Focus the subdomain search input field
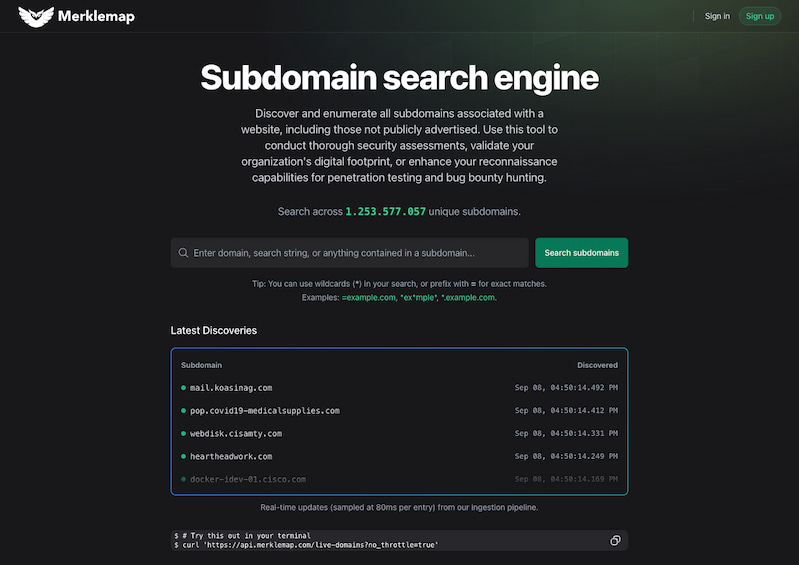Screen dimensions: 799x565 click(350, 253)
